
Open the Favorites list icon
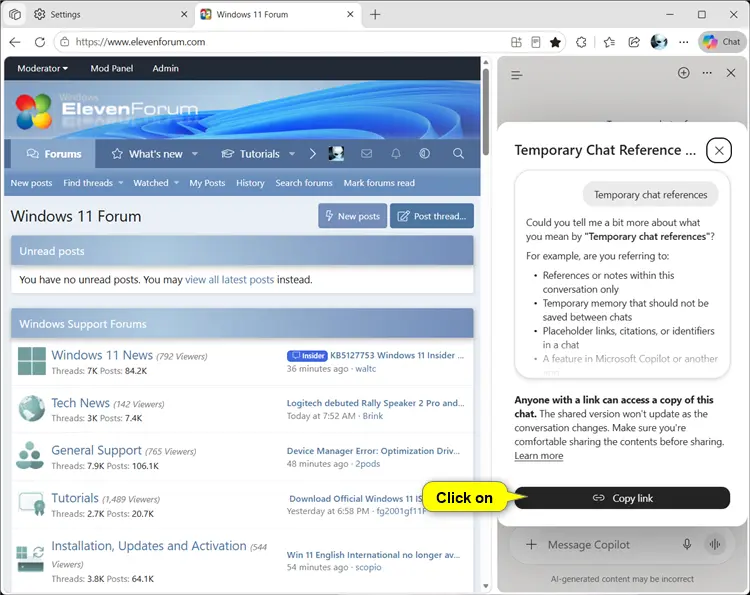point(609,42)
